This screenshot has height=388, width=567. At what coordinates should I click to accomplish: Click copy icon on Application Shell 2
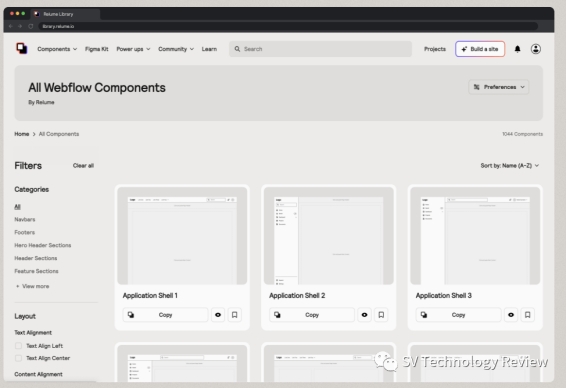[277, 315]
